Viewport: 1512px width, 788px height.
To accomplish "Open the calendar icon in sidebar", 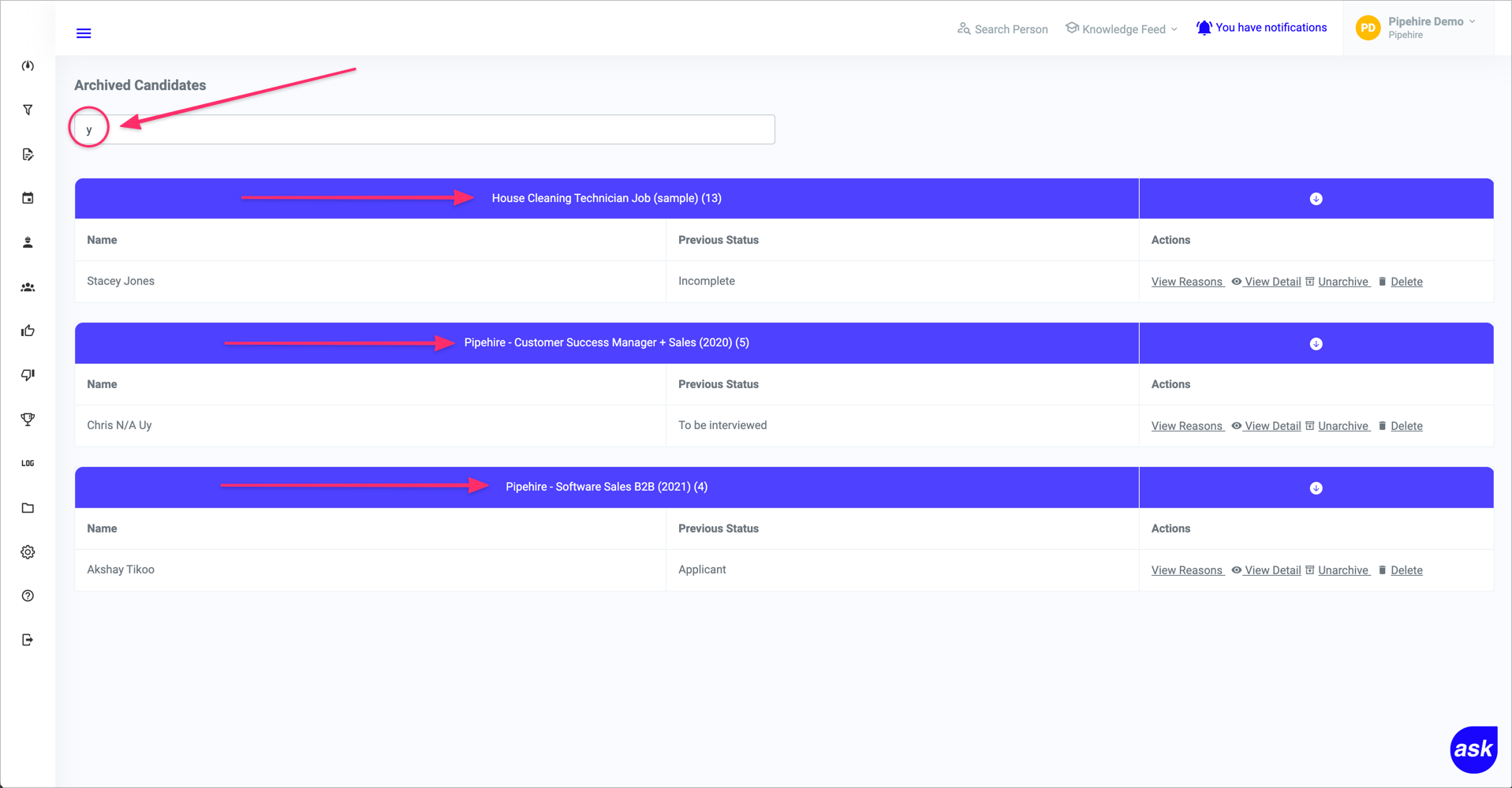I will (x=28, y=198).
